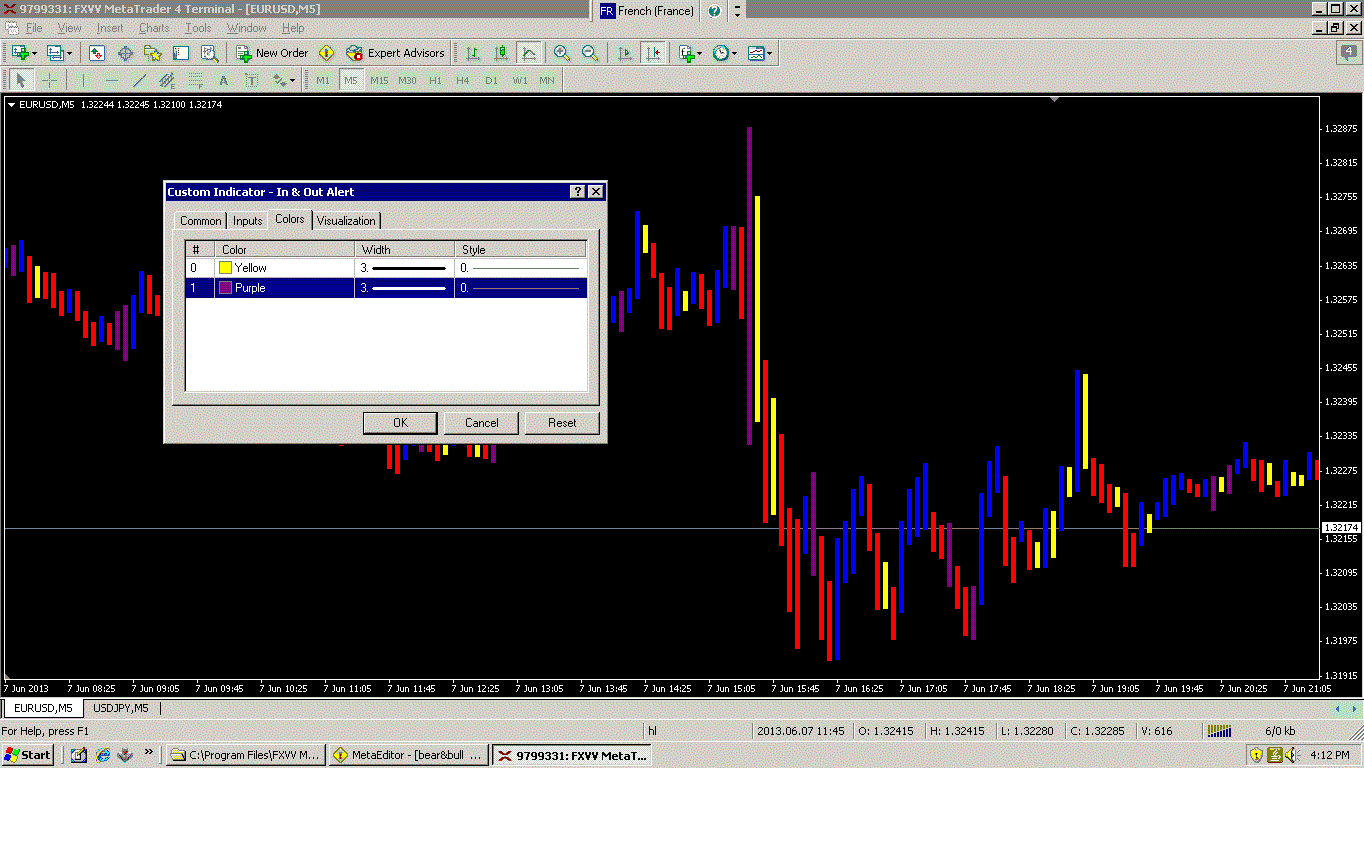Click the OK button in dialog
Image resolution: width=1364 pixels, height=864 pixels.
400,423
